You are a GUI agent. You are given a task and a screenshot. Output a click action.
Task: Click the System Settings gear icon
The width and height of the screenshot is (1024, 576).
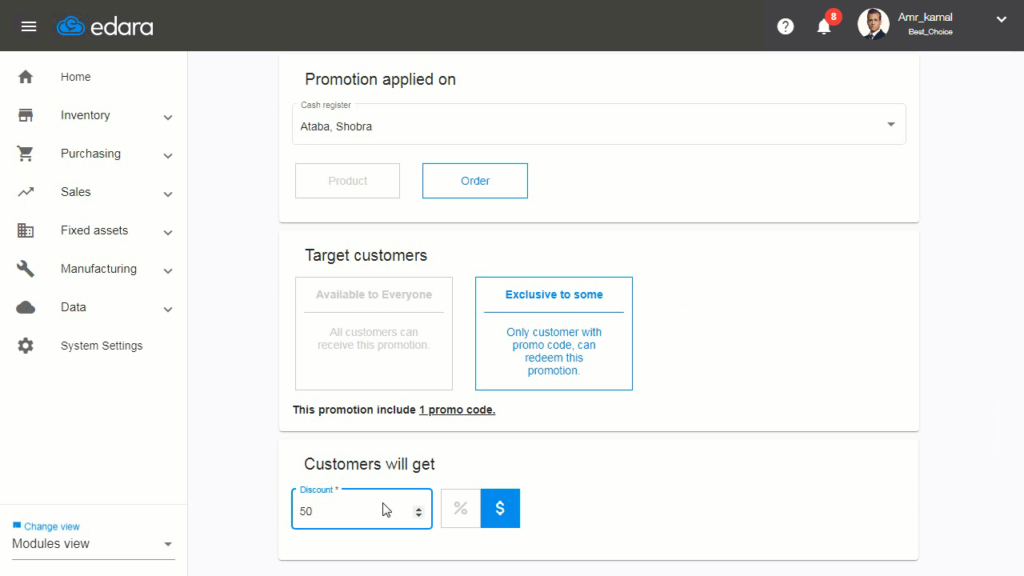pos(24,345)
